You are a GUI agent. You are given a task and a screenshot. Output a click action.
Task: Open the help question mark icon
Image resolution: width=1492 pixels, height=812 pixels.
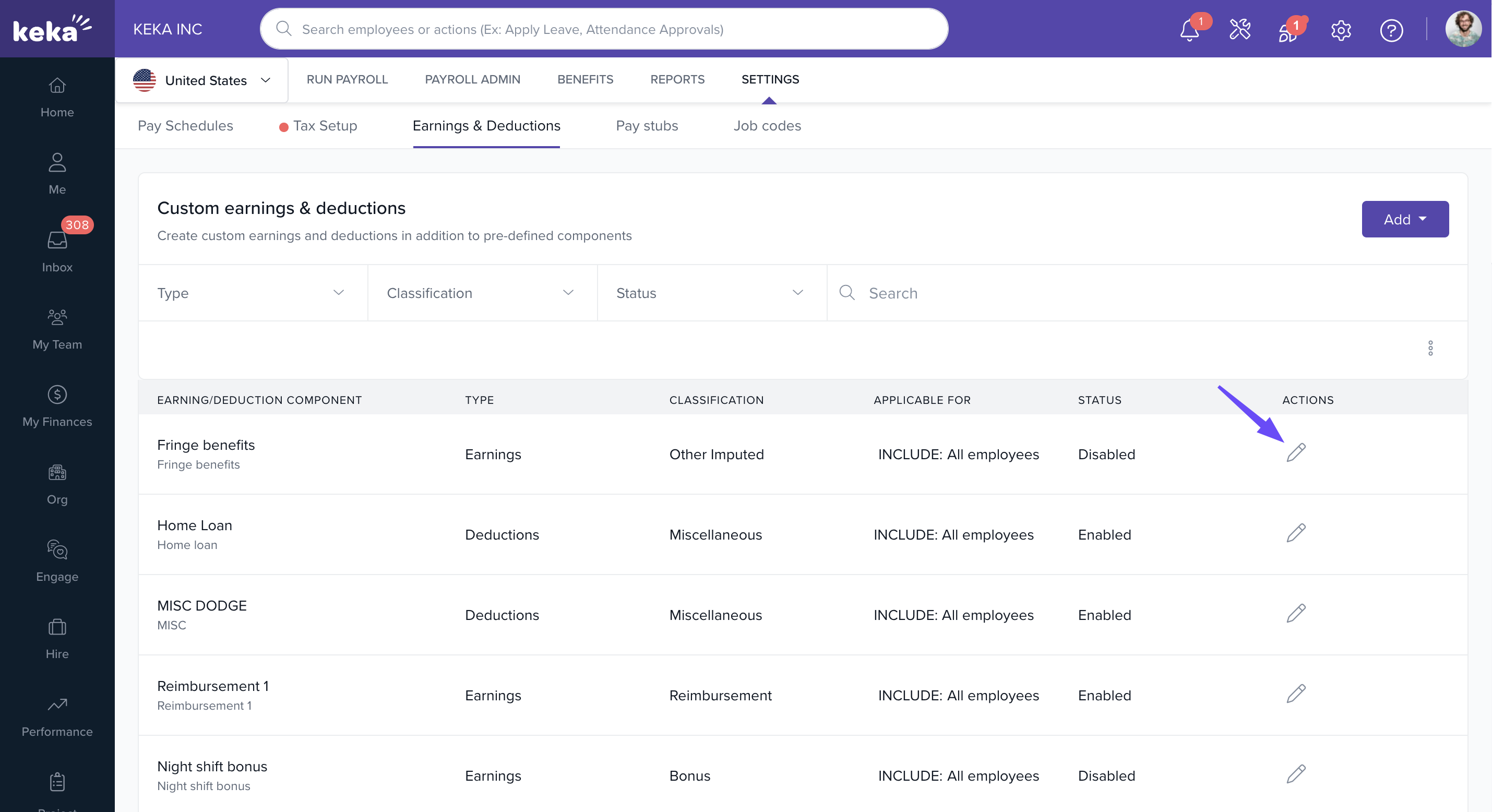(1391, 30)
